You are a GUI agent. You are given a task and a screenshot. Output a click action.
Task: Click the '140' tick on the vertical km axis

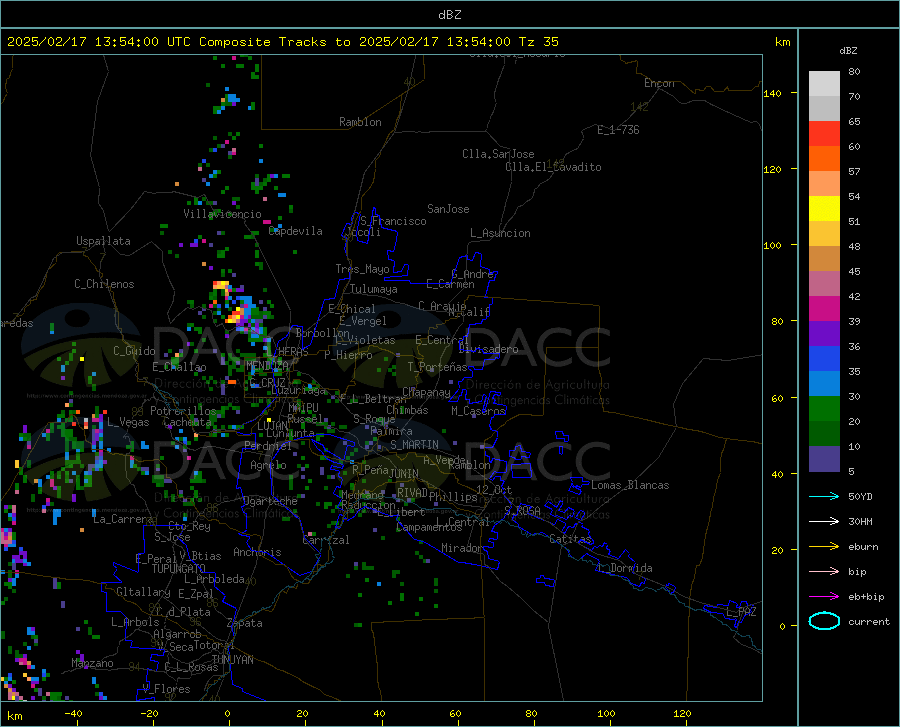pyautogui.click(x=773, y=94)
